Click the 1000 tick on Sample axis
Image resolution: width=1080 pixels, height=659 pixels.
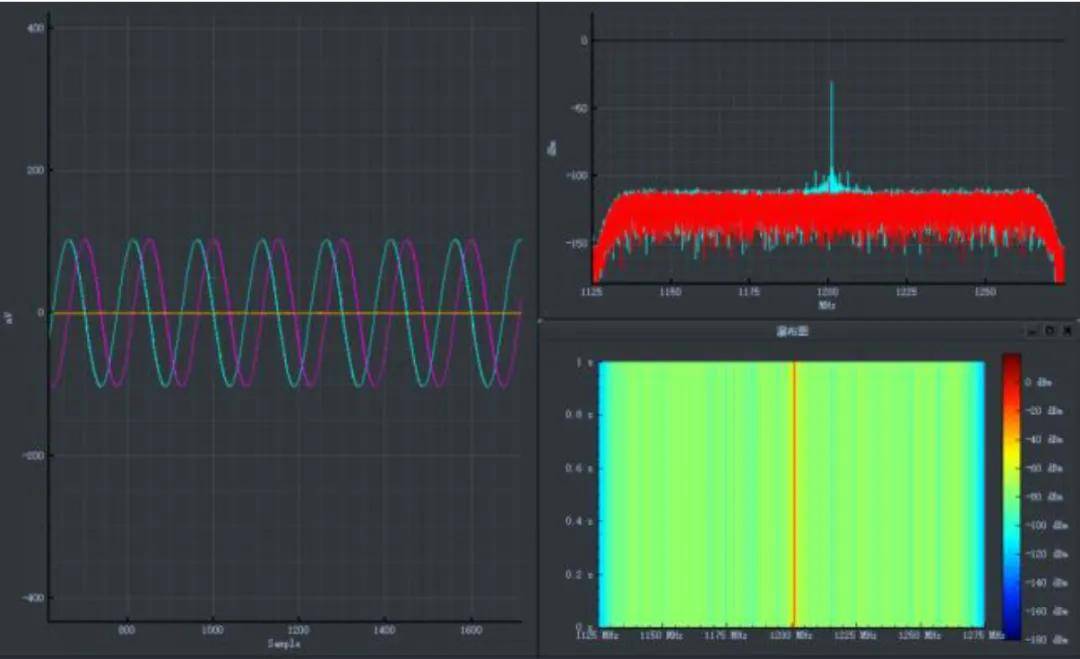212,631
